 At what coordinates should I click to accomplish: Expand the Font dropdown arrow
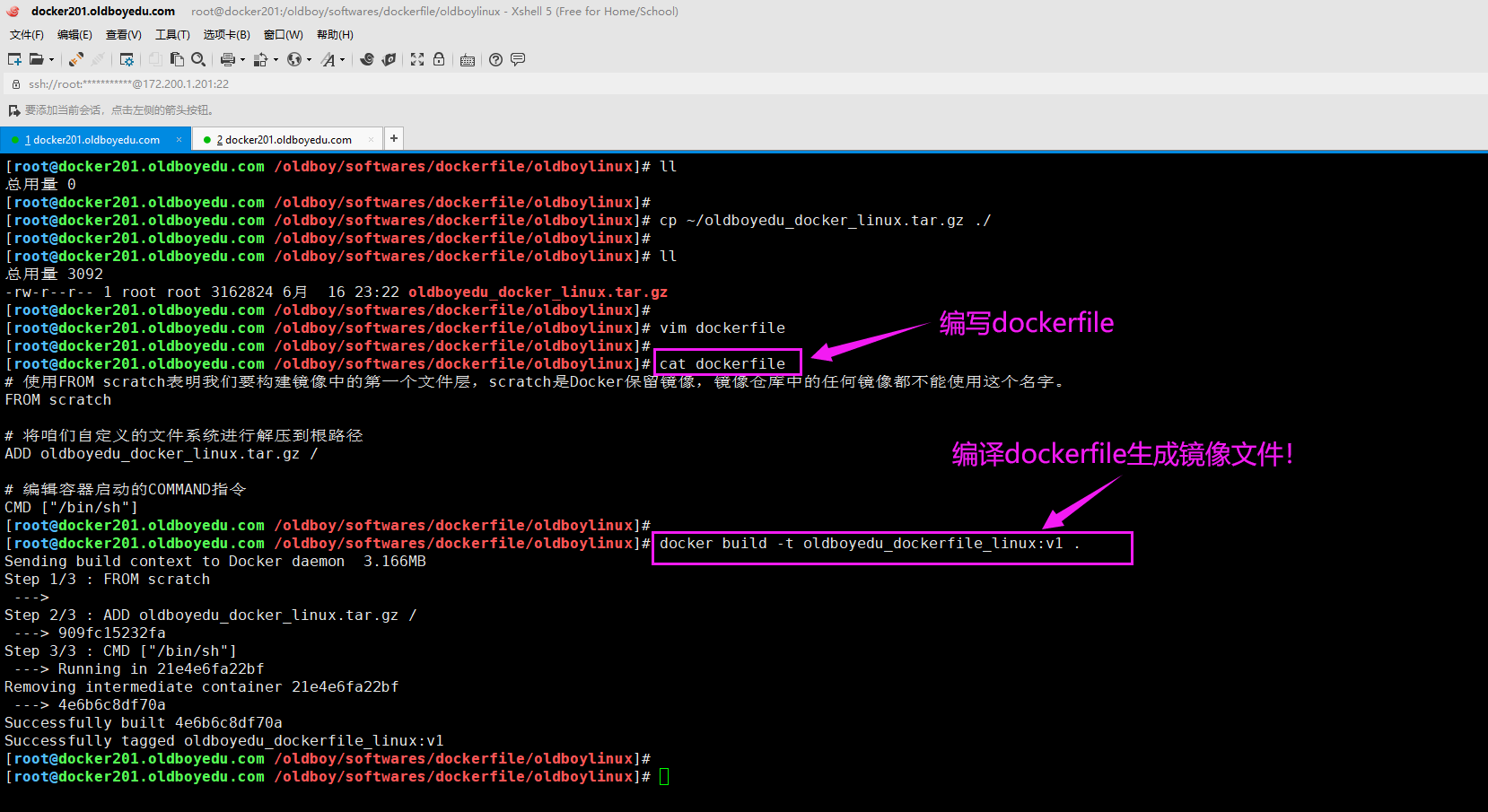pos(342,60)
